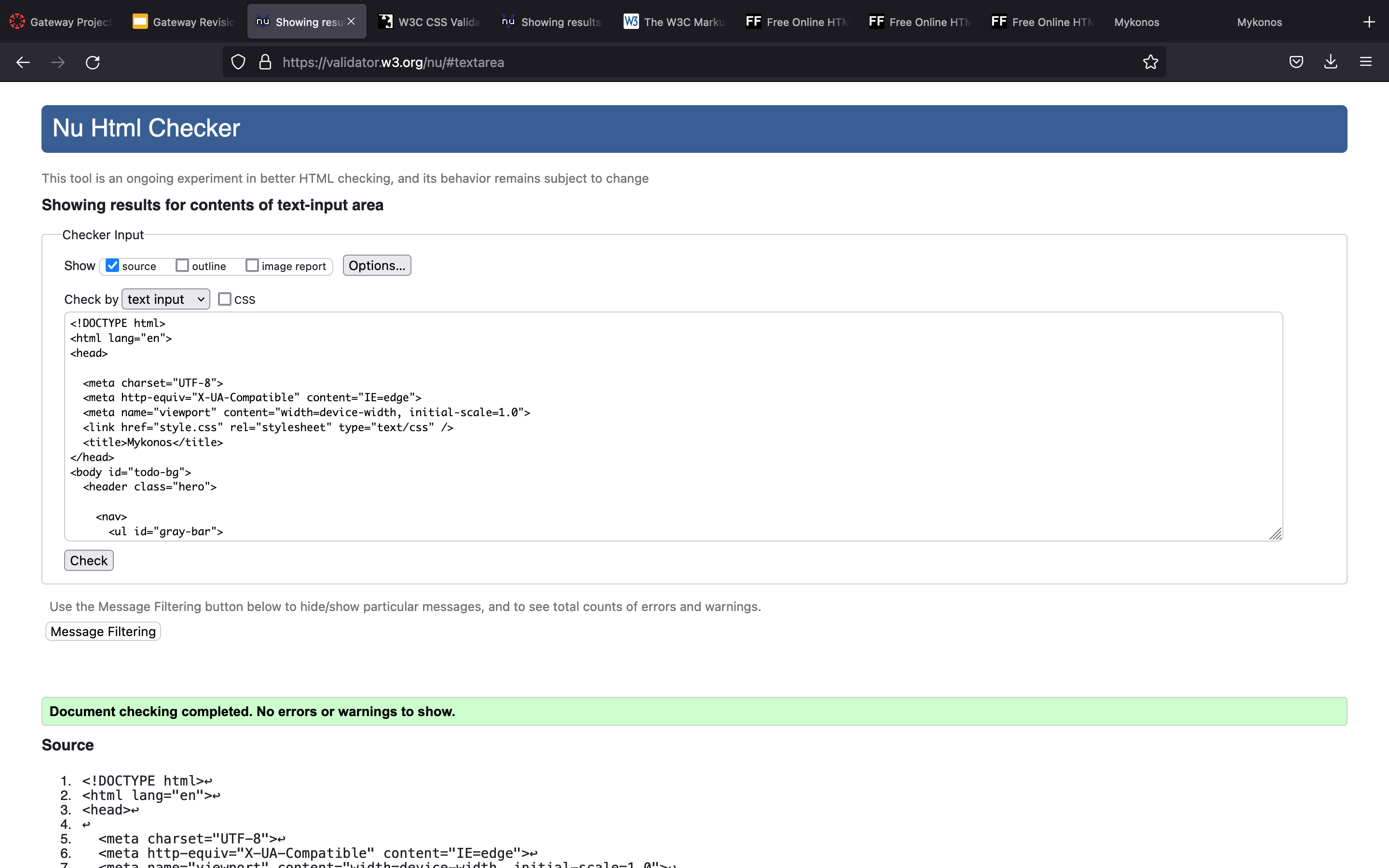This screenshot has height=868, width=1389.
Task: Click the Options button
Action: point(377,265)
